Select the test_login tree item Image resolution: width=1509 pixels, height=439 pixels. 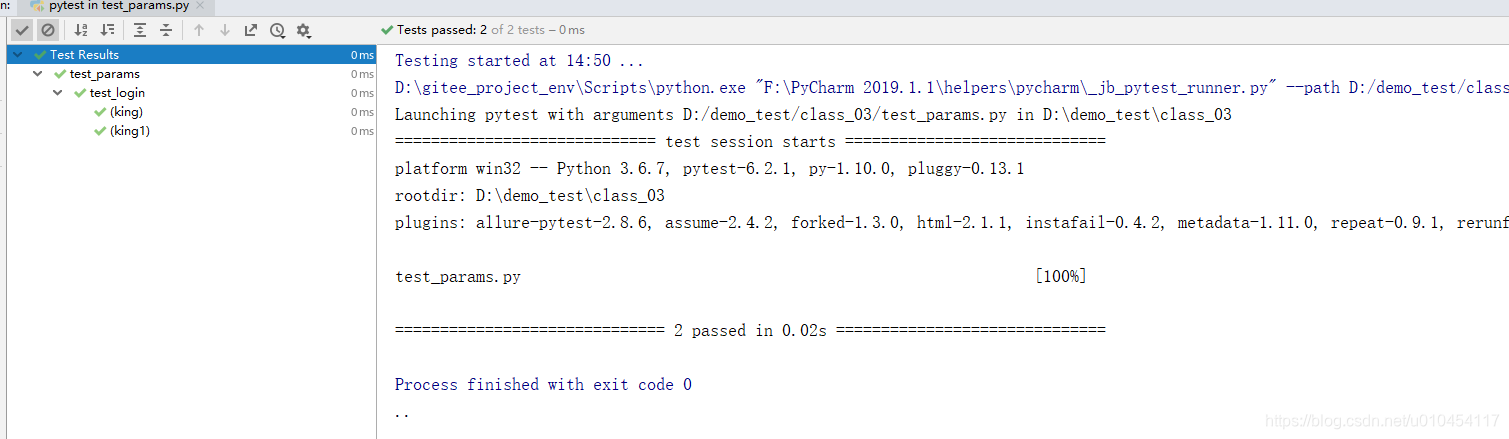(117, 93)
